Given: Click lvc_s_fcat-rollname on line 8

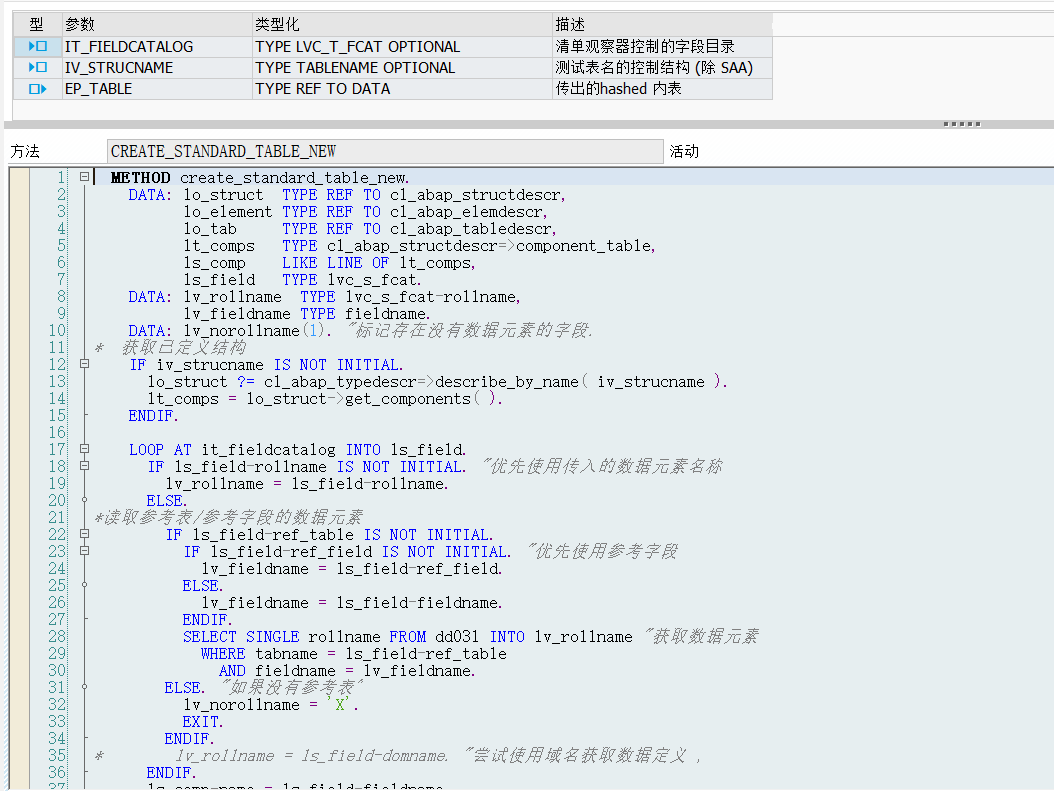Looking at the screenshot, I should click(x=432, y=297).
